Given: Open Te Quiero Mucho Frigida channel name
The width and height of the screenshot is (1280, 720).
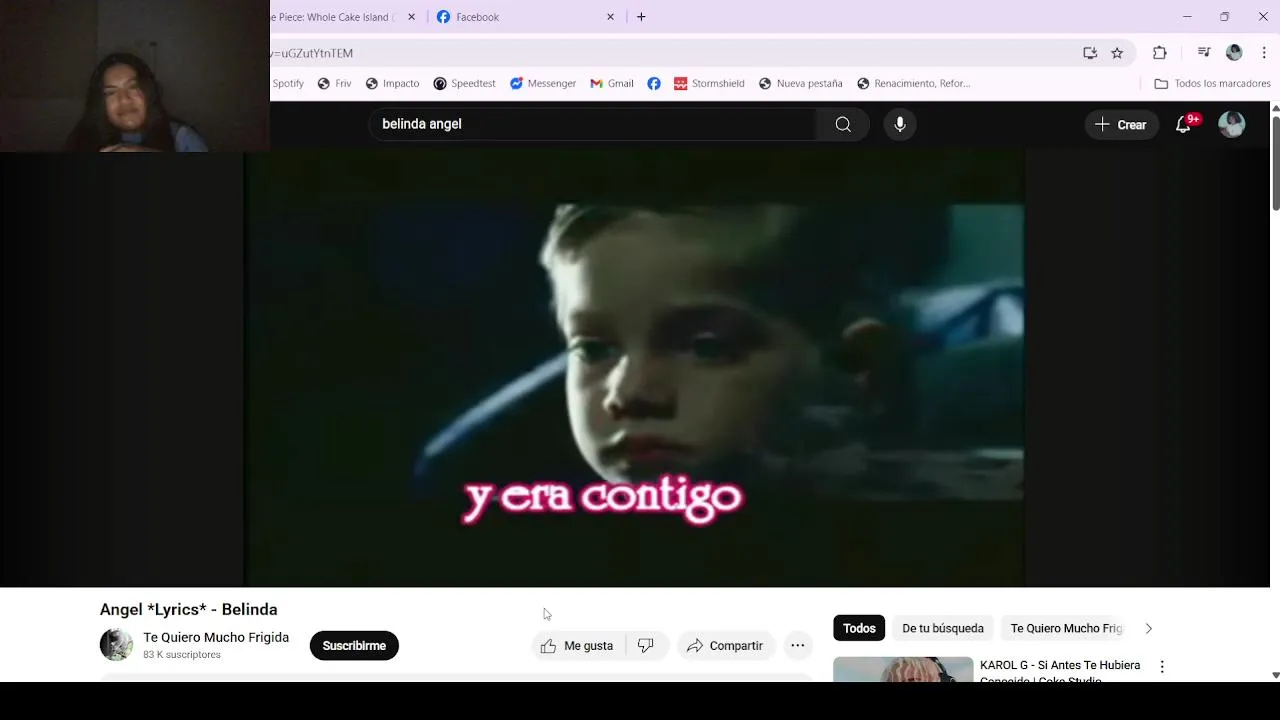Looking at the screenshot, I should [x=216, y=637].
